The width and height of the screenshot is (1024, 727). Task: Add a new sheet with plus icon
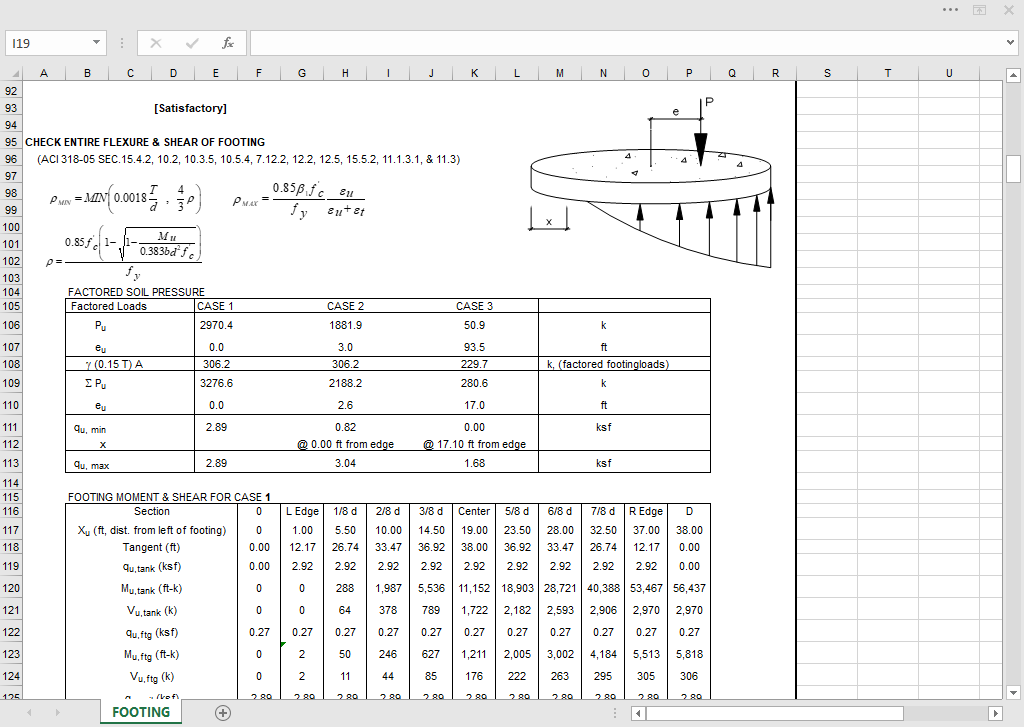pos(223,713)
